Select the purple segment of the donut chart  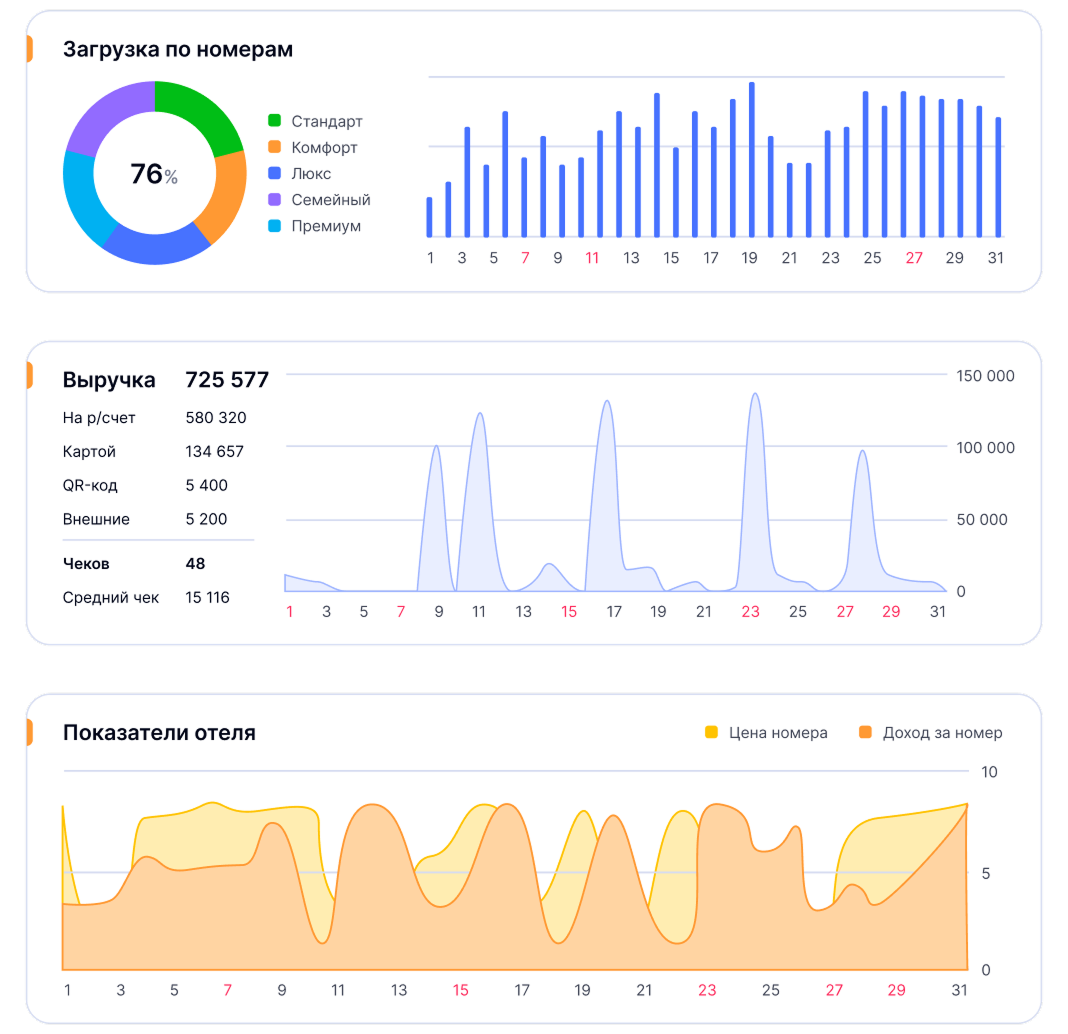coord(107,115)
